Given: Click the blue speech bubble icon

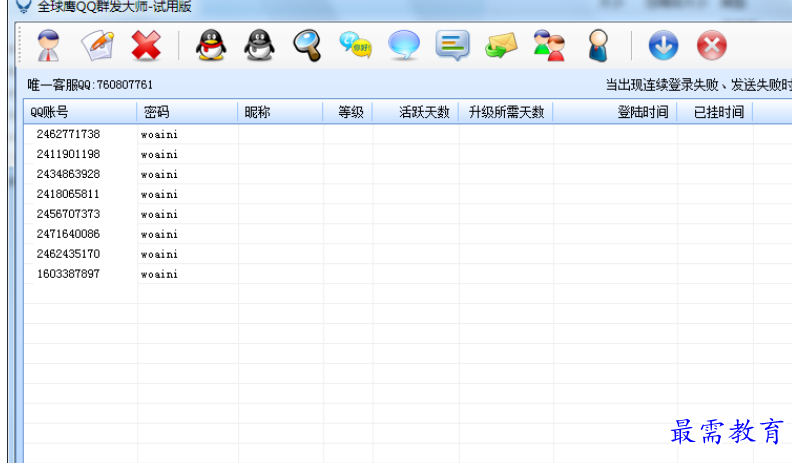Looking at the screenshot, I should (404, 45).
